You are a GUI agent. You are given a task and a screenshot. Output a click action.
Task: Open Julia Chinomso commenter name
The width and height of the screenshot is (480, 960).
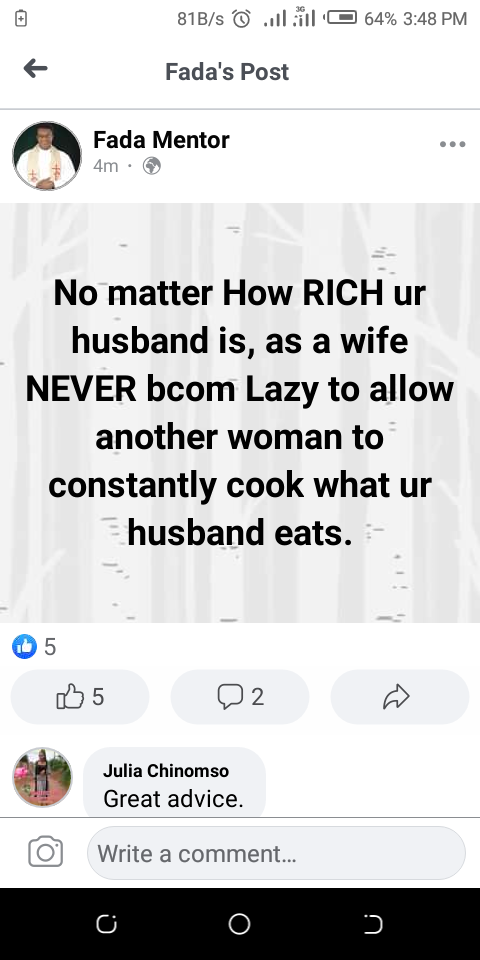tap(166, 771)
